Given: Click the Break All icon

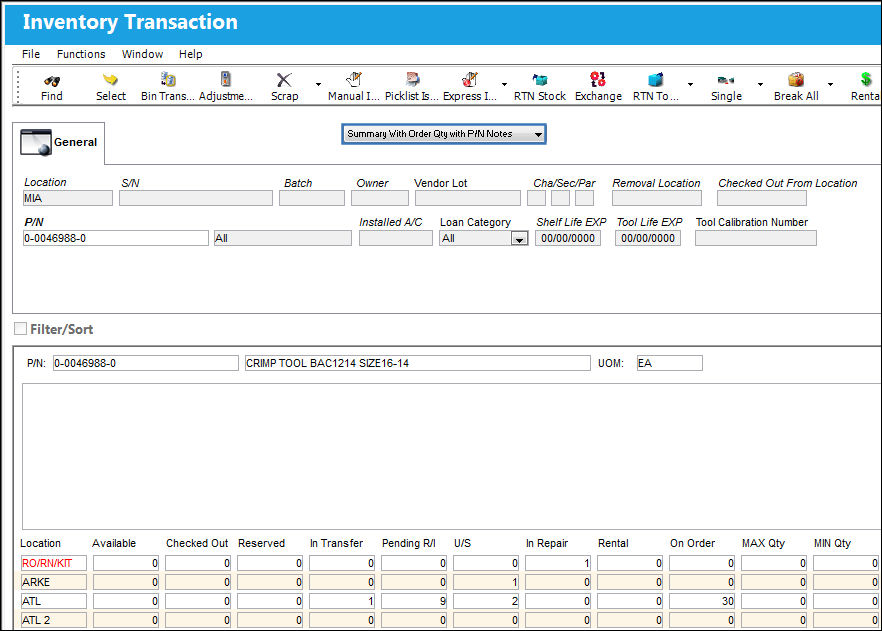Looking at the screenshot, I should pyautogui.click(x=796, y=80).
